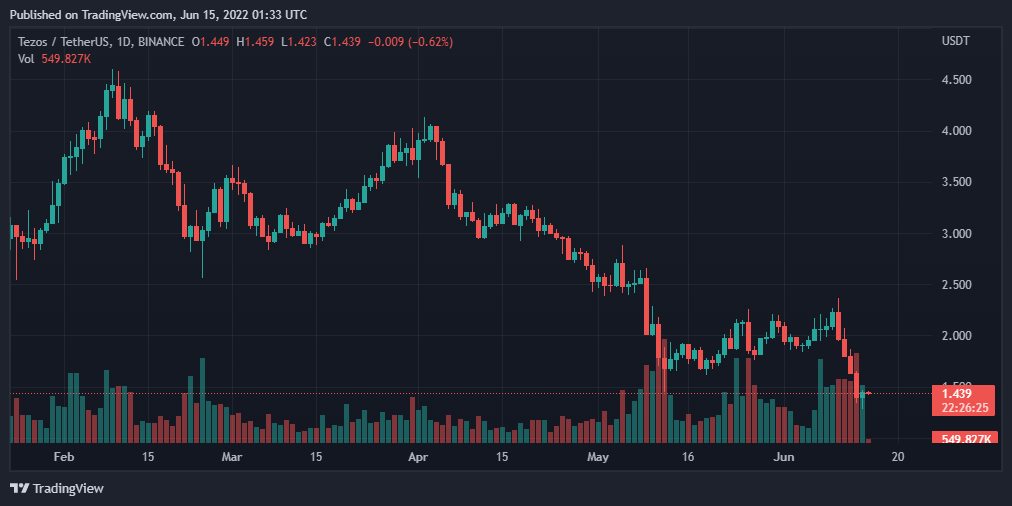Click the TradingView logo icon
The image size is (1012, 506).
coord(19,489)
